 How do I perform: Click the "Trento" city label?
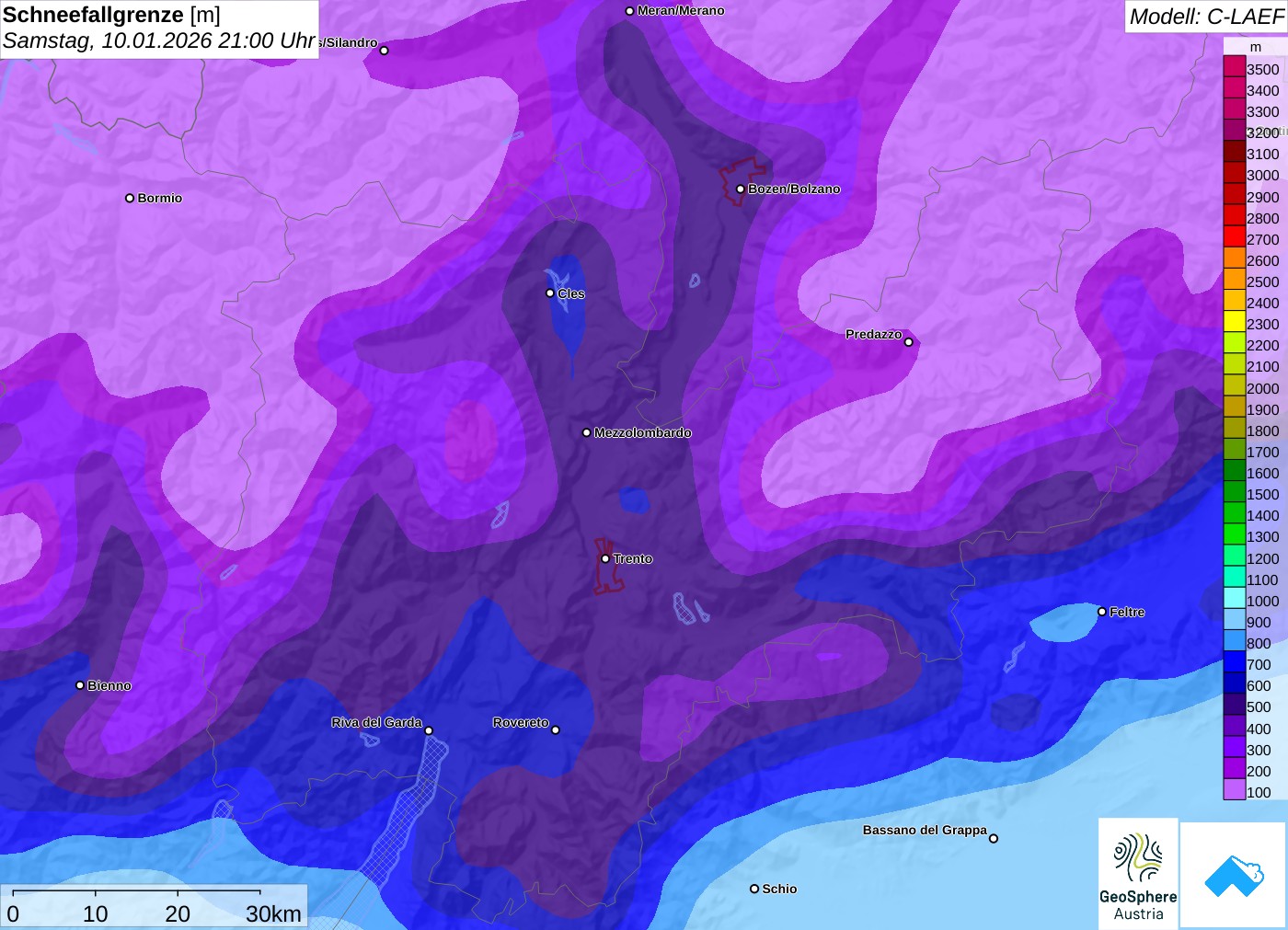(x=633, y=558)
